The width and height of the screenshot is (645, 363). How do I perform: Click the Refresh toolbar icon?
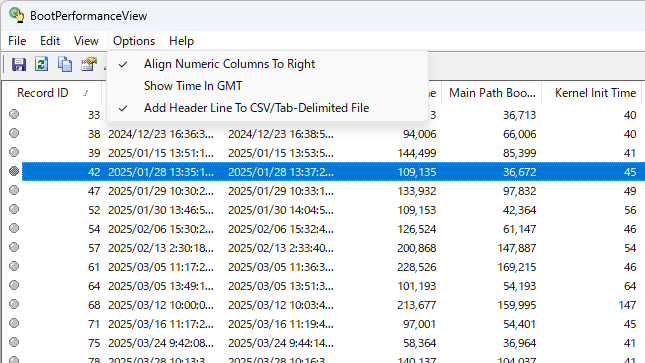[42, 65]
